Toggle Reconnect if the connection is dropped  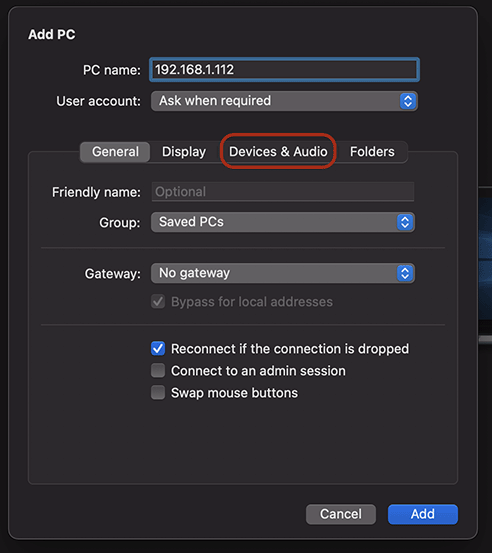click(x=158, y=348)
